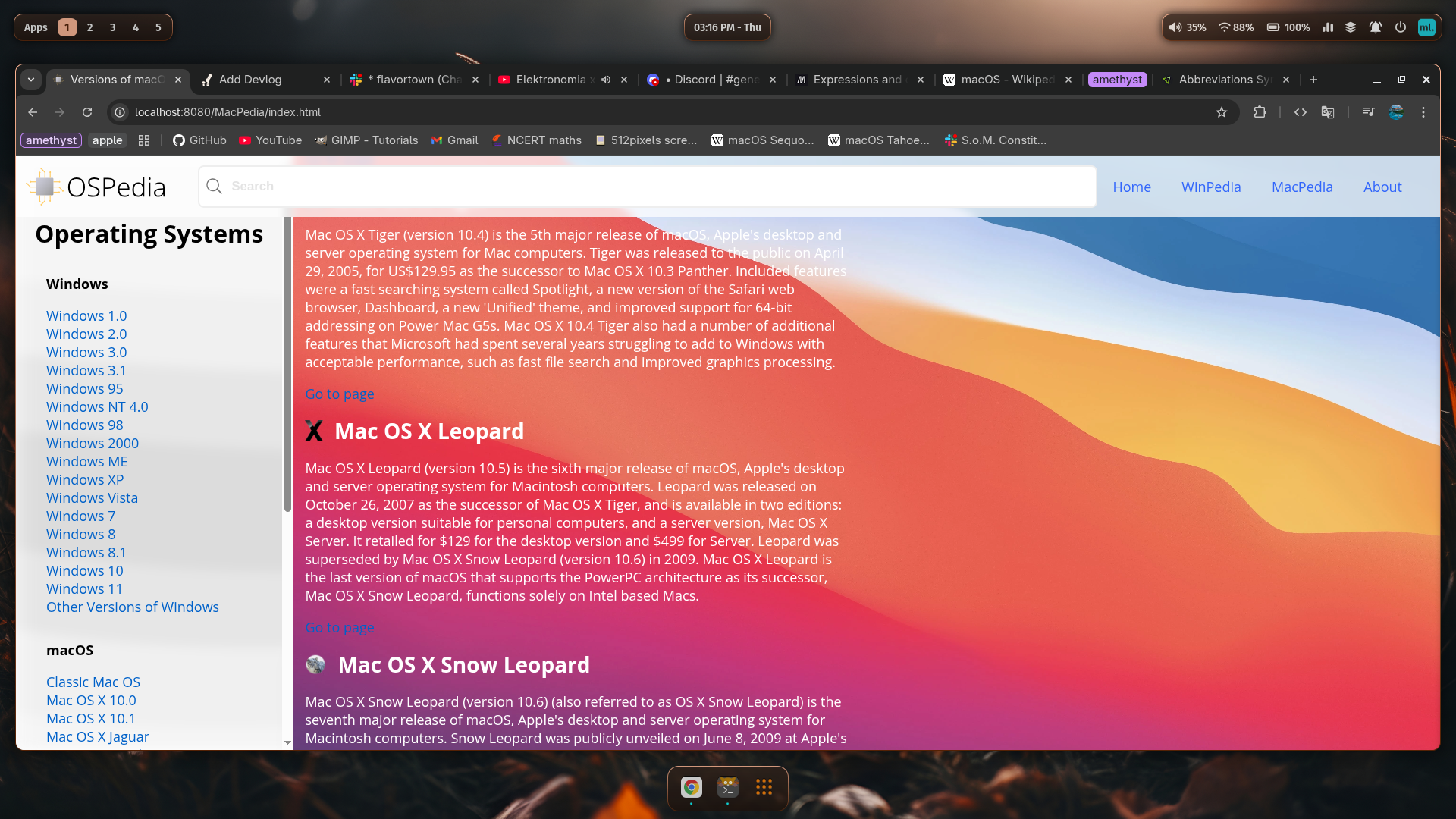This screenshot has height=819, width=1456.
Task: Open the Chrome three-dot menu
Action: tap(1423, 112)
